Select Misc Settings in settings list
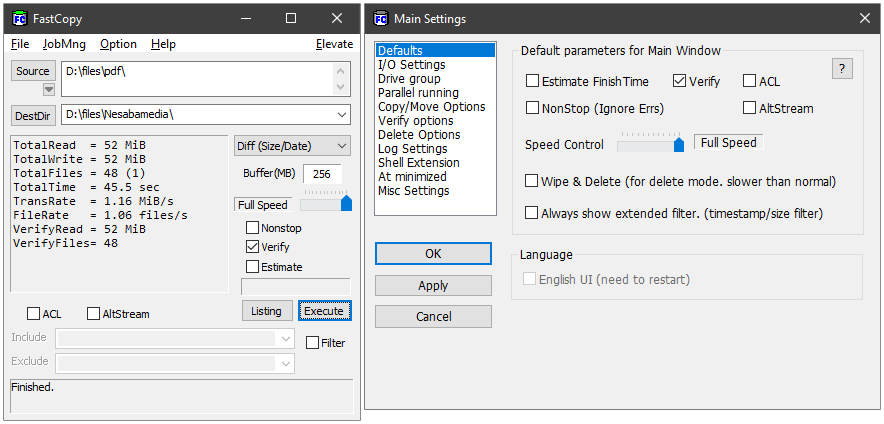Image resolution: width=884 pixels, height=424 pixels. coord(435,191)
